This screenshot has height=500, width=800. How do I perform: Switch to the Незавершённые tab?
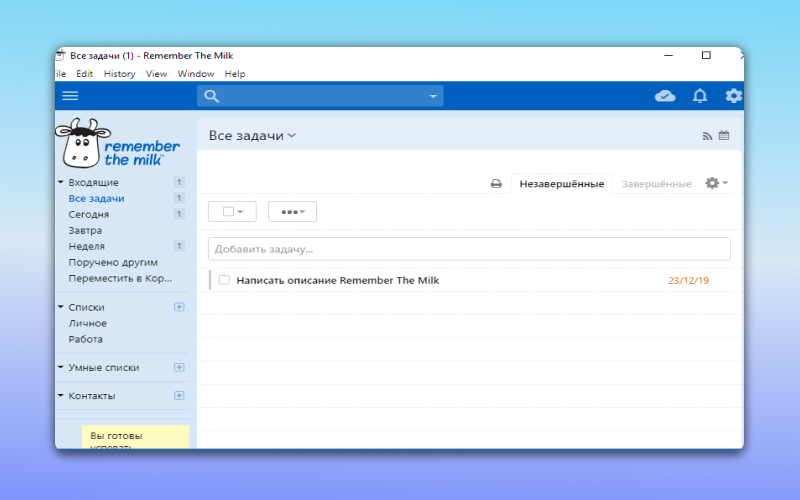point(561,184)
